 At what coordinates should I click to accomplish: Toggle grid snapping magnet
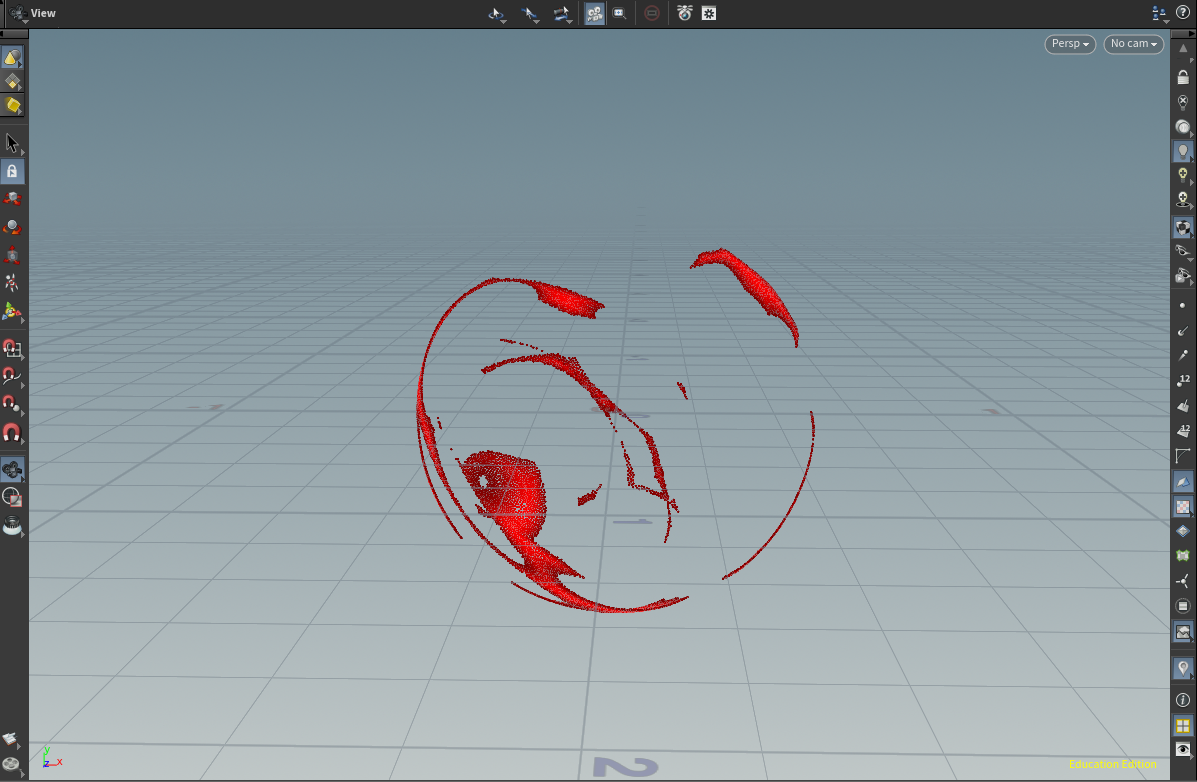tap(12, 349)
